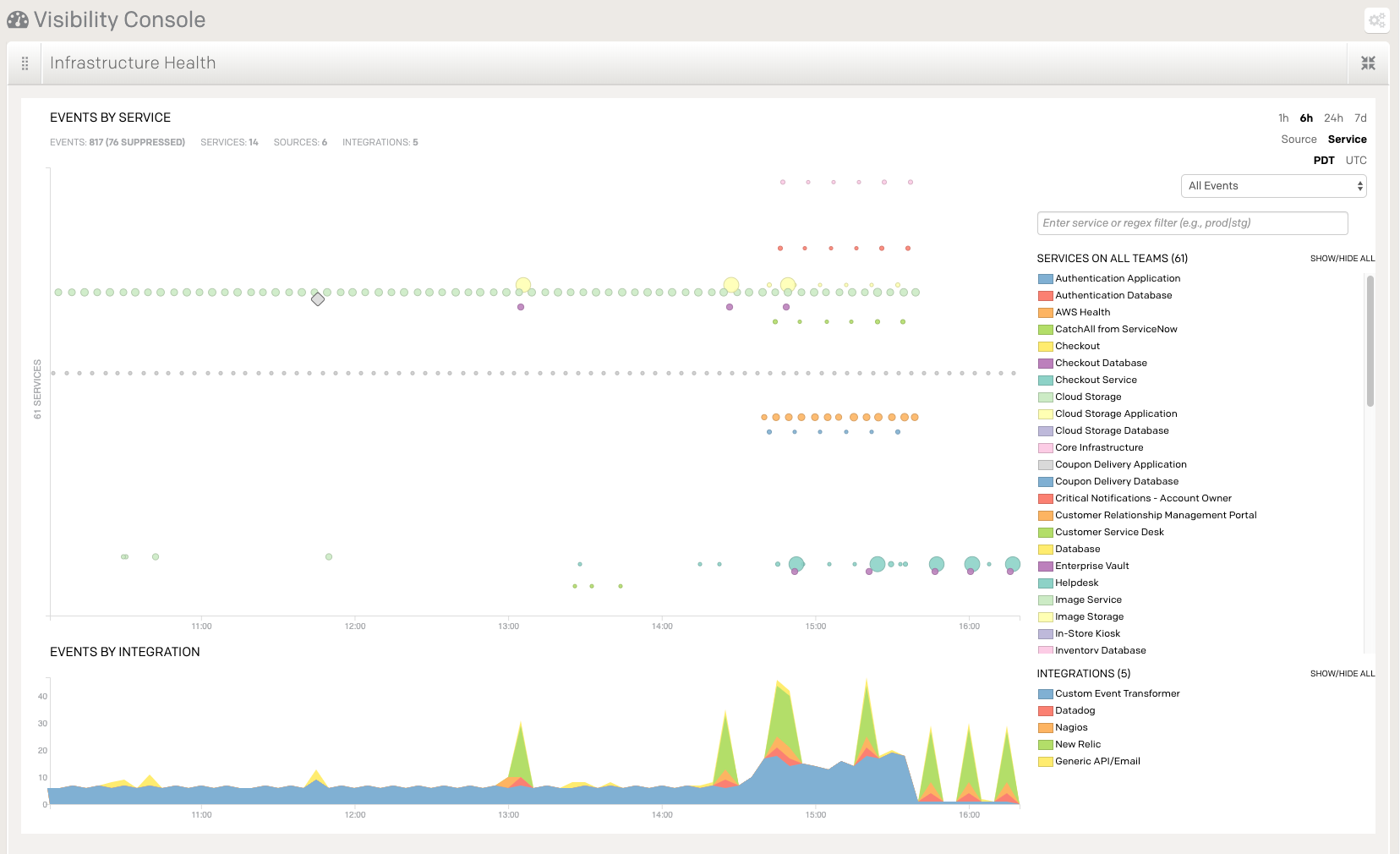Toggle New Relic integration swatch

coord(1046,745)
